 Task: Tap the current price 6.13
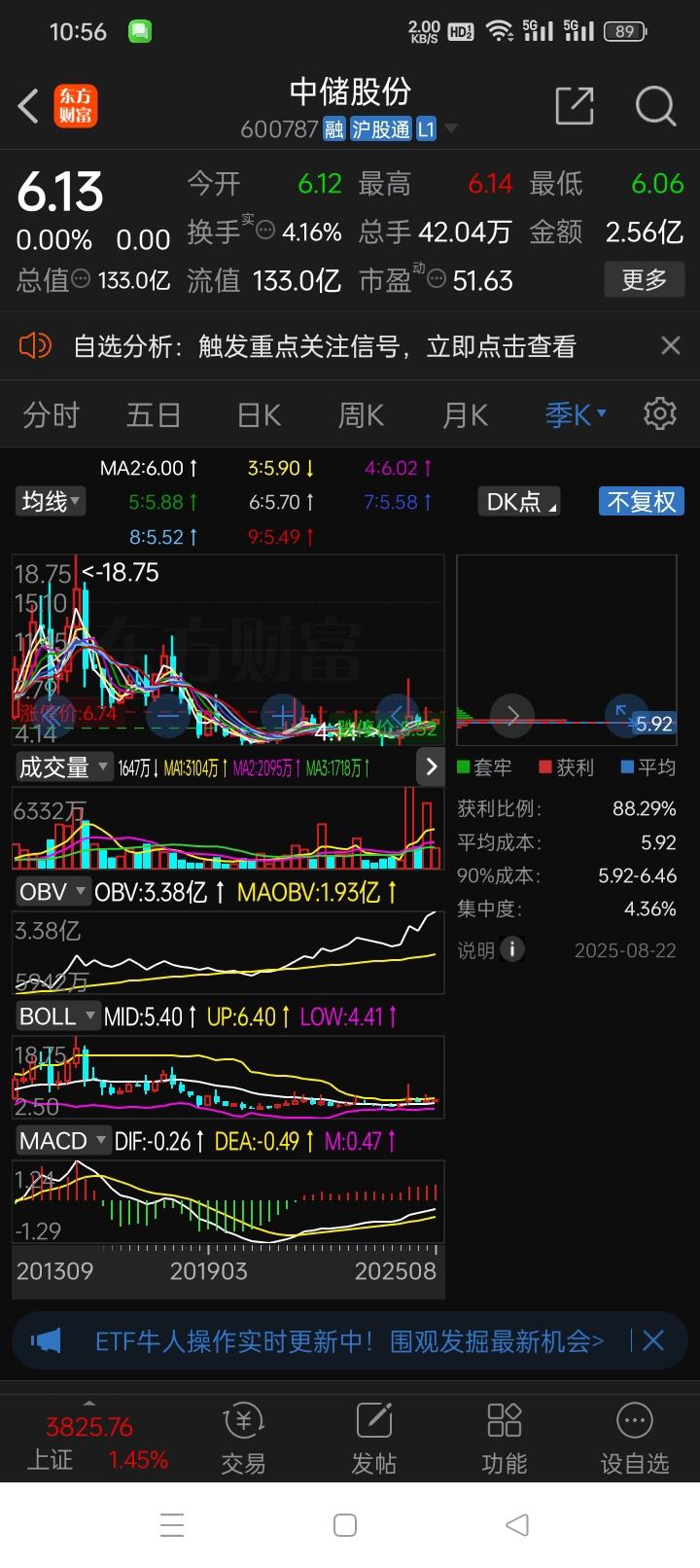pyautogui.click(x=60, y=191)
